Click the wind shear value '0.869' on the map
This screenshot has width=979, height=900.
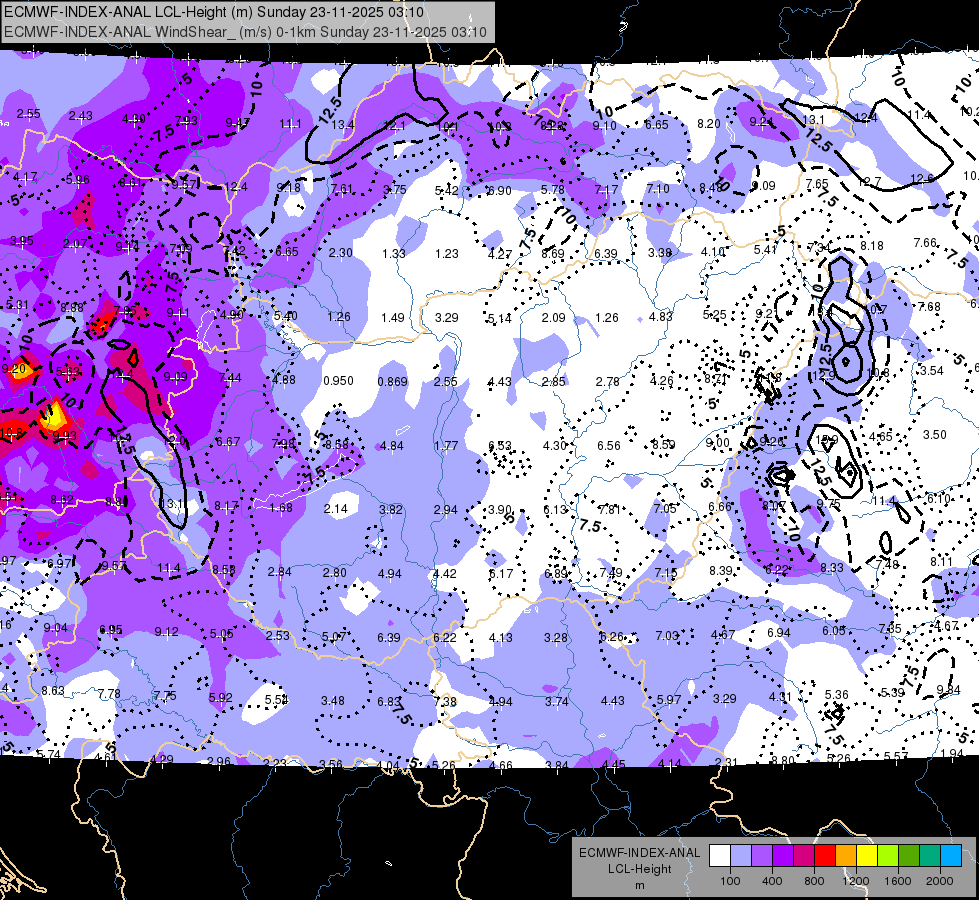[393, 382]
